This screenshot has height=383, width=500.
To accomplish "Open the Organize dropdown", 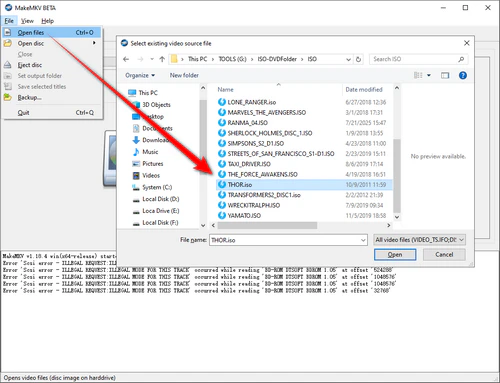I will (140, 75).
